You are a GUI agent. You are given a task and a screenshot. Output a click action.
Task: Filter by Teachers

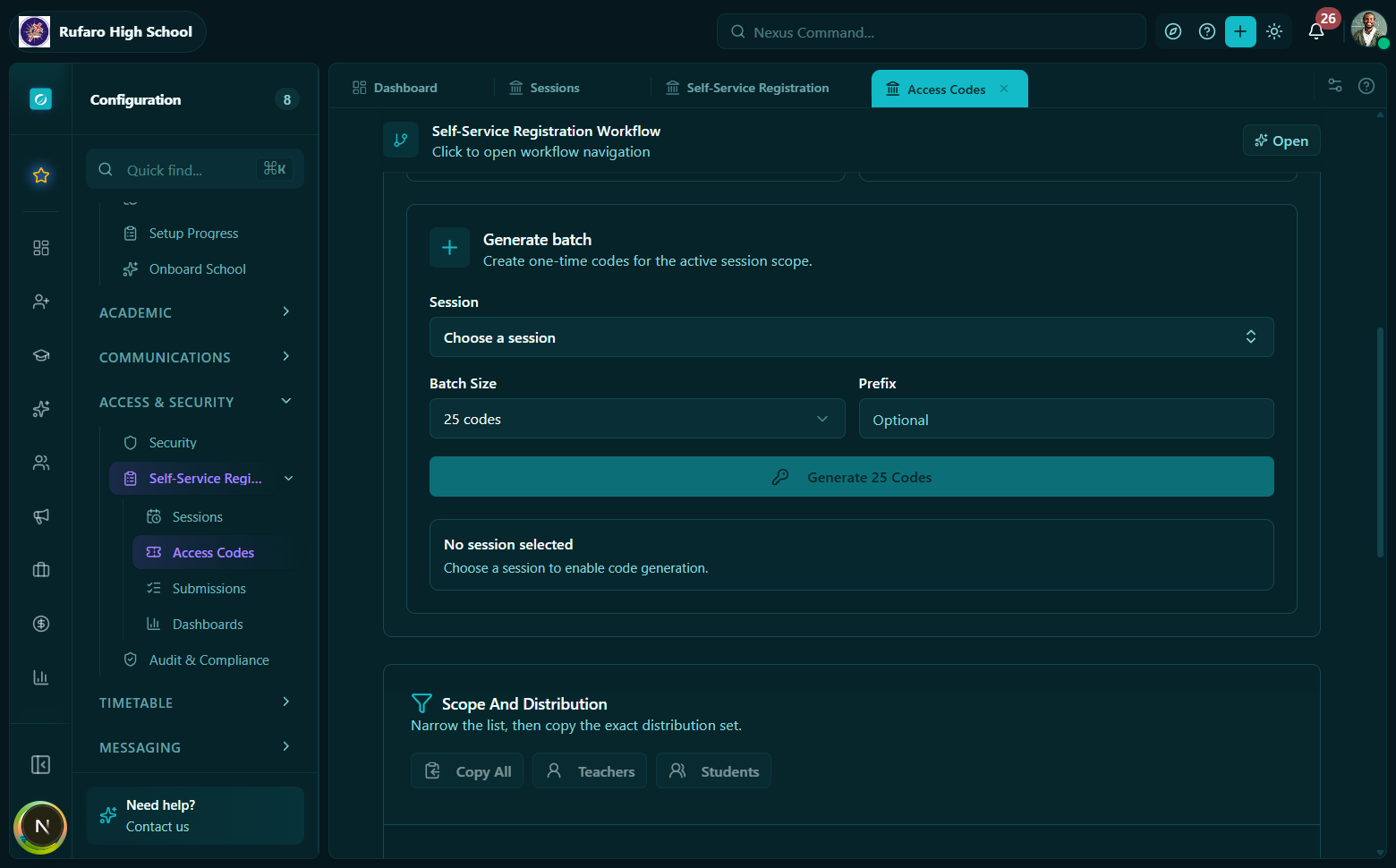point(590,770)
